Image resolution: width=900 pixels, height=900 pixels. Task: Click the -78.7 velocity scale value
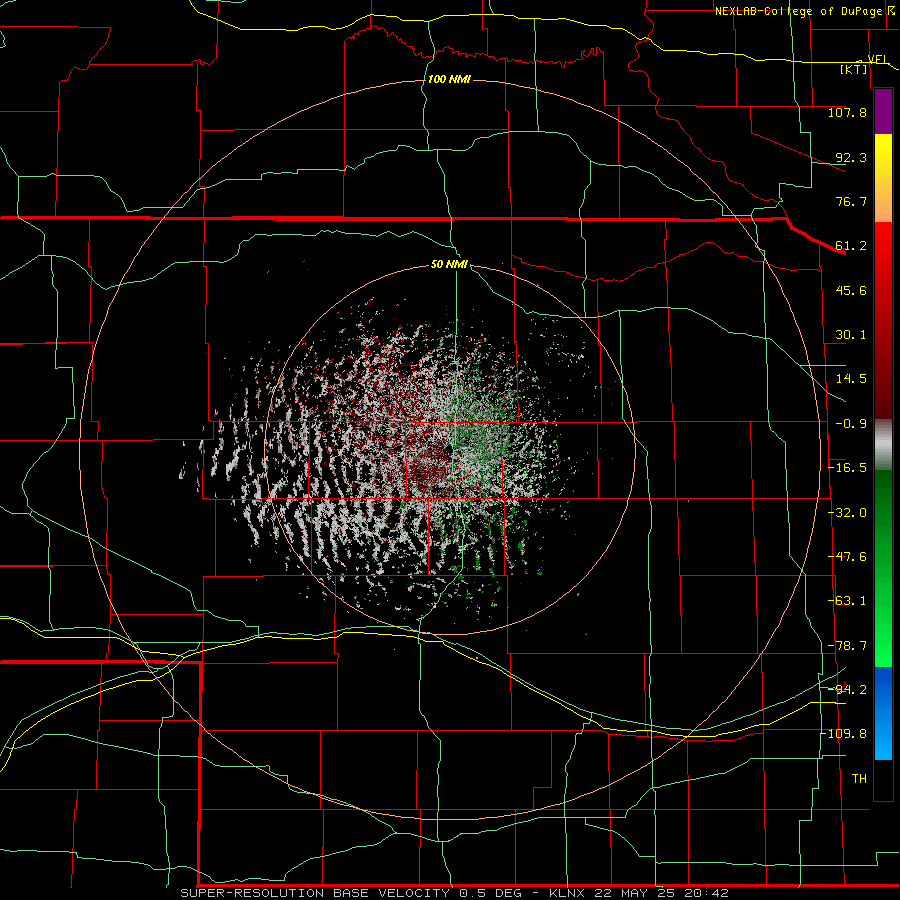[847, 646]
